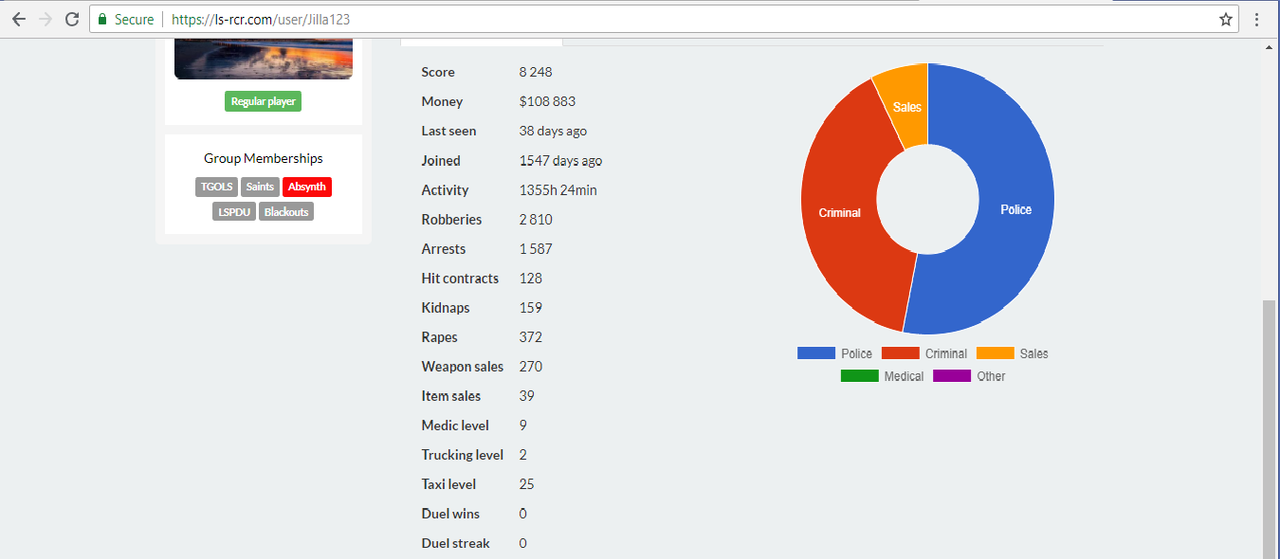Image resolution: width=1280 pixels, height=559 pixels.
Task: Click the profile banner image
Action: coord(264,59)
